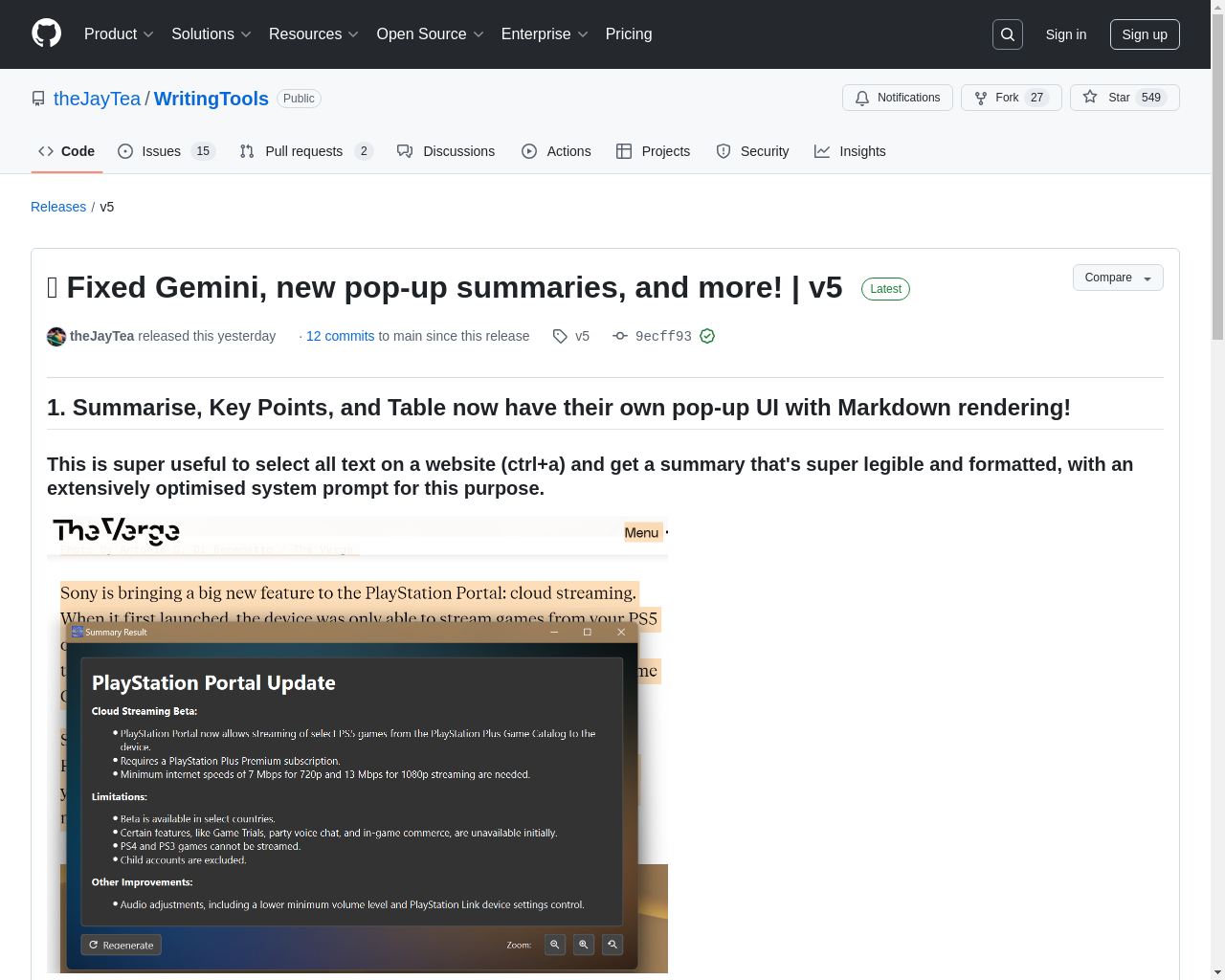Open the Security tab

click(x=752, y=151)
